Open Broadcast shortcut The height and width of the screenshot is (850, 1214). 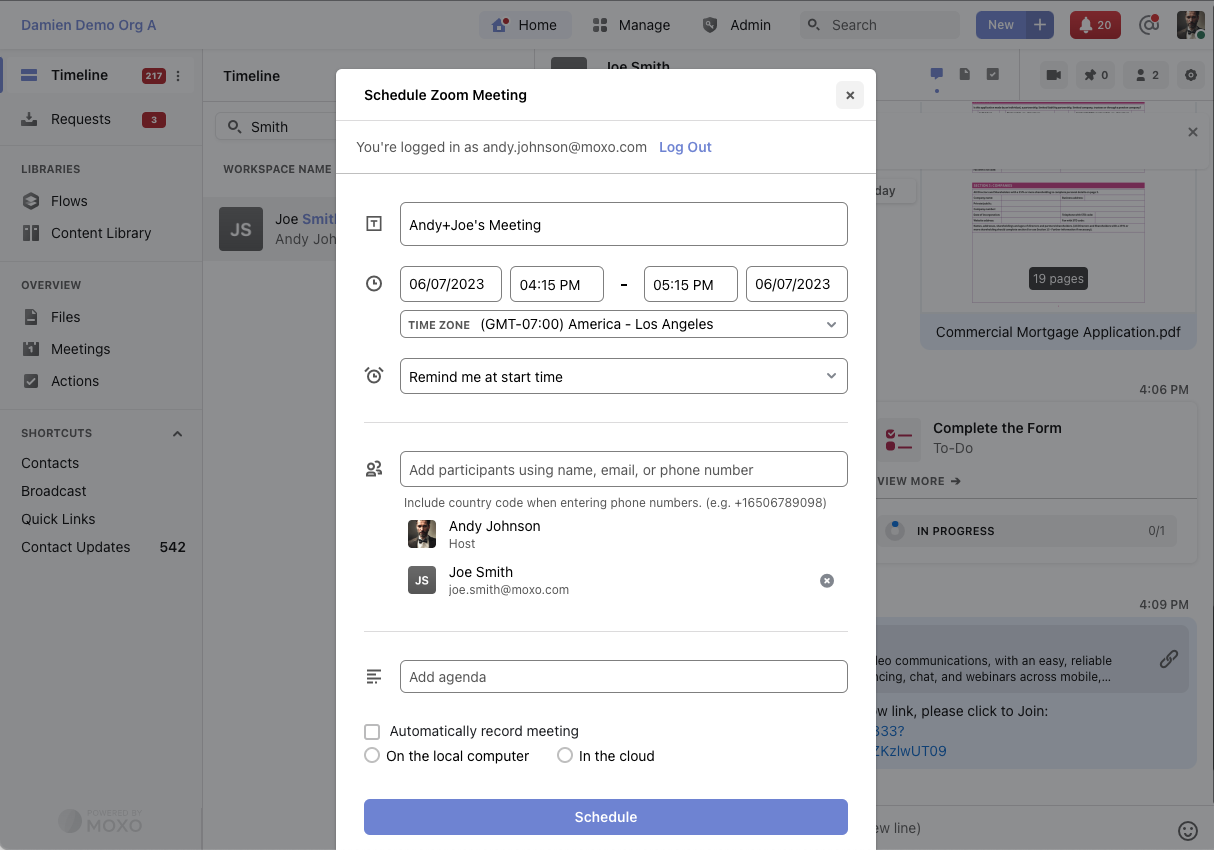54,491
